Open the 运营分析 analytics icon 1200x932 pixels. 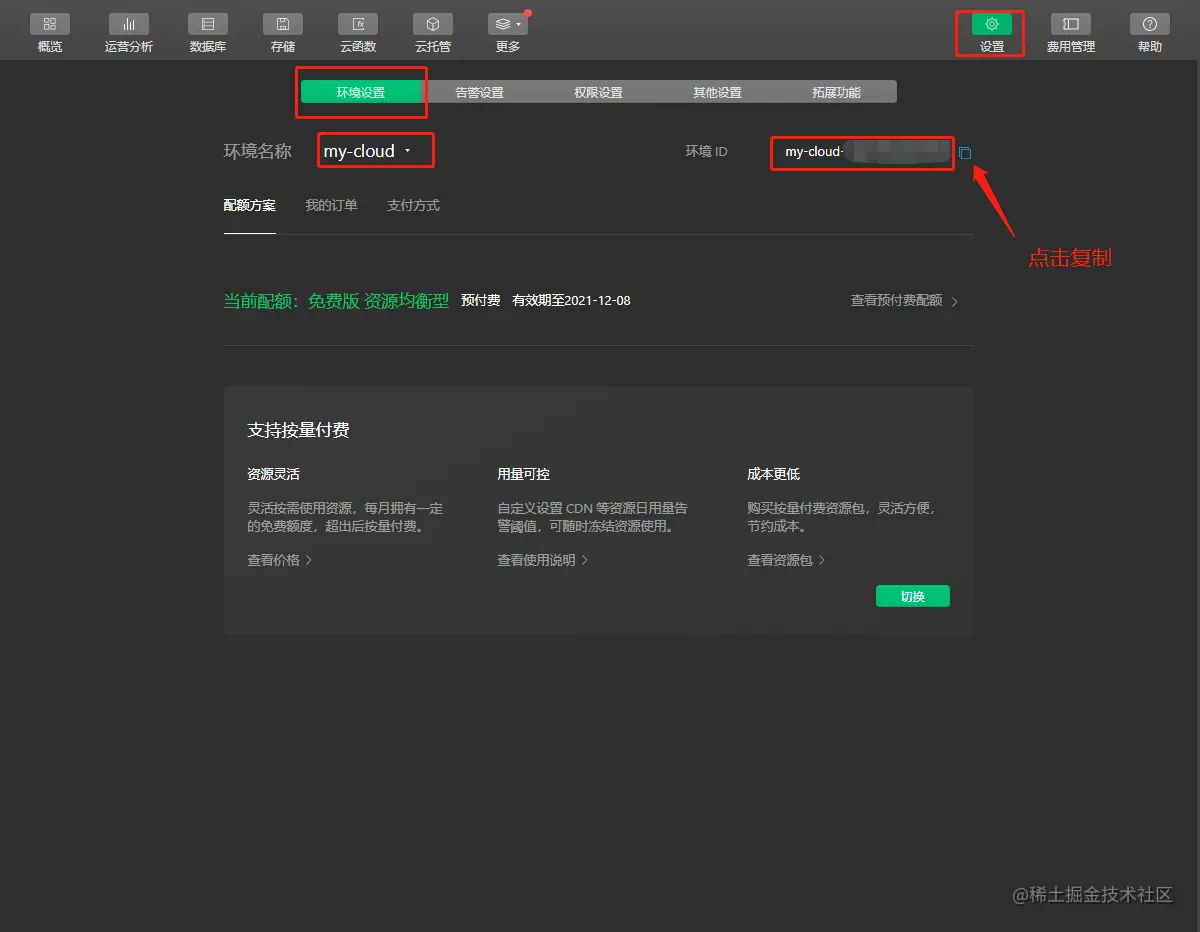129,24
